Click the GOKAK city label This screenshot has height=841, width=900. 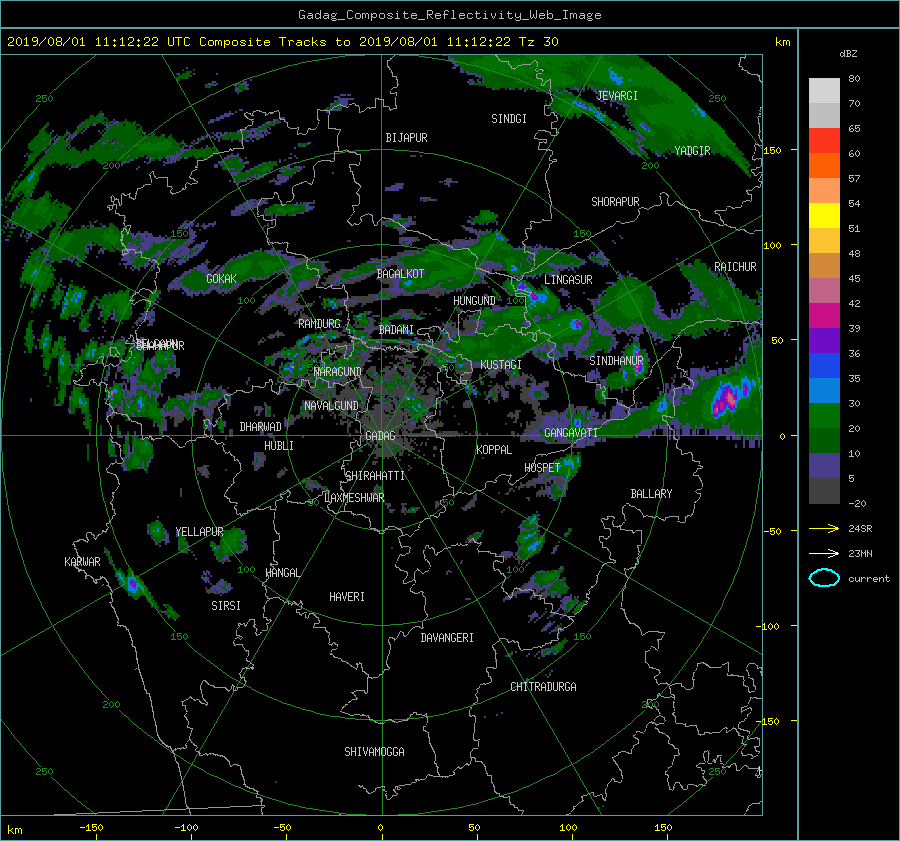pos(221,279)
